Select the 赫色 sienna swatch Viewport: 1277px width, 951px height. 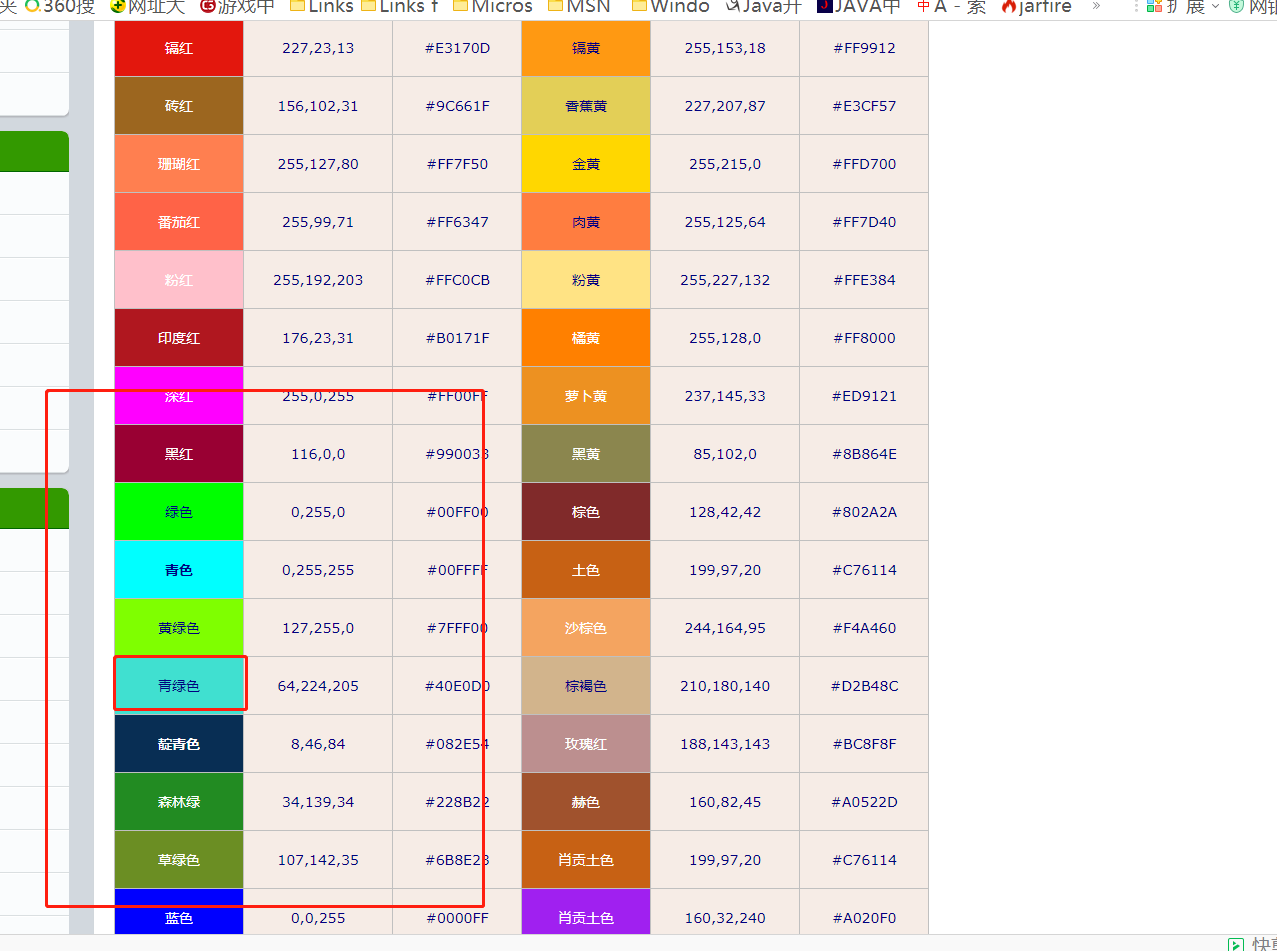click(x=586, y=802)
